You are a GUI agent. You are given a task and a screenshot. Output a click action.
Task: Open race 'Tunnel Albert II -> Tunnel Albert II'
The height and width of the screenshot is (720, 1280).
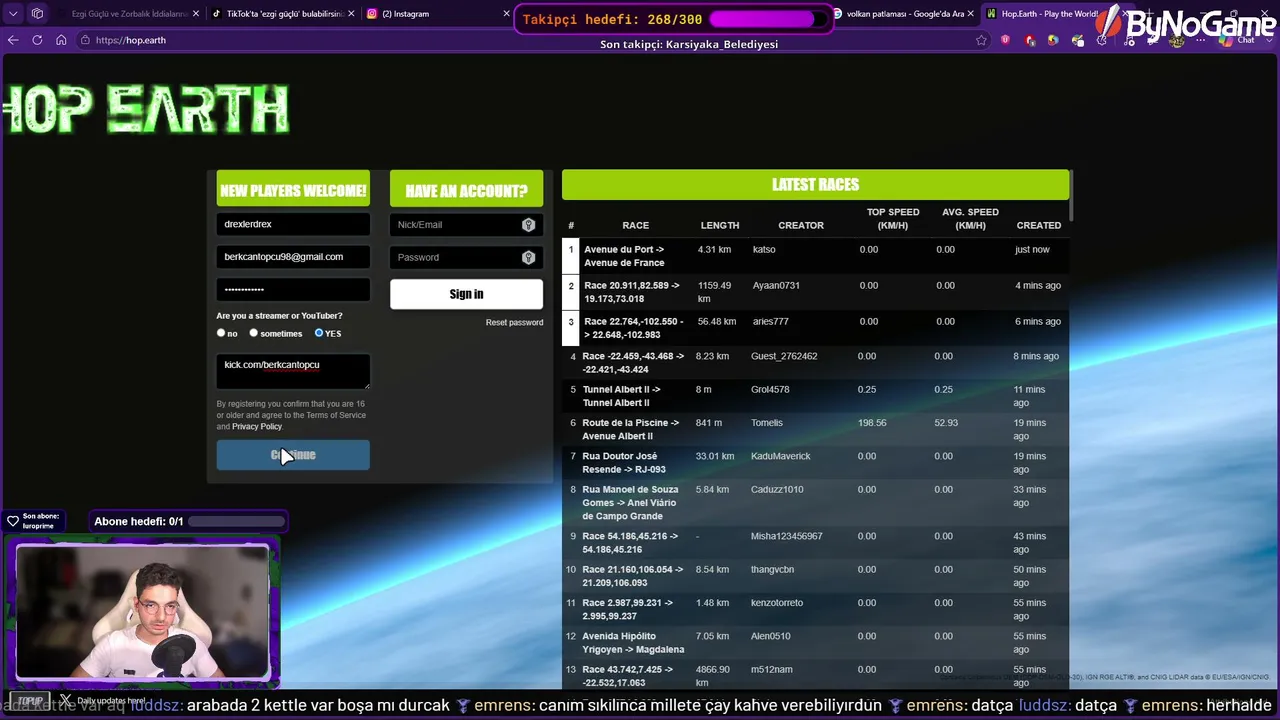621,396
